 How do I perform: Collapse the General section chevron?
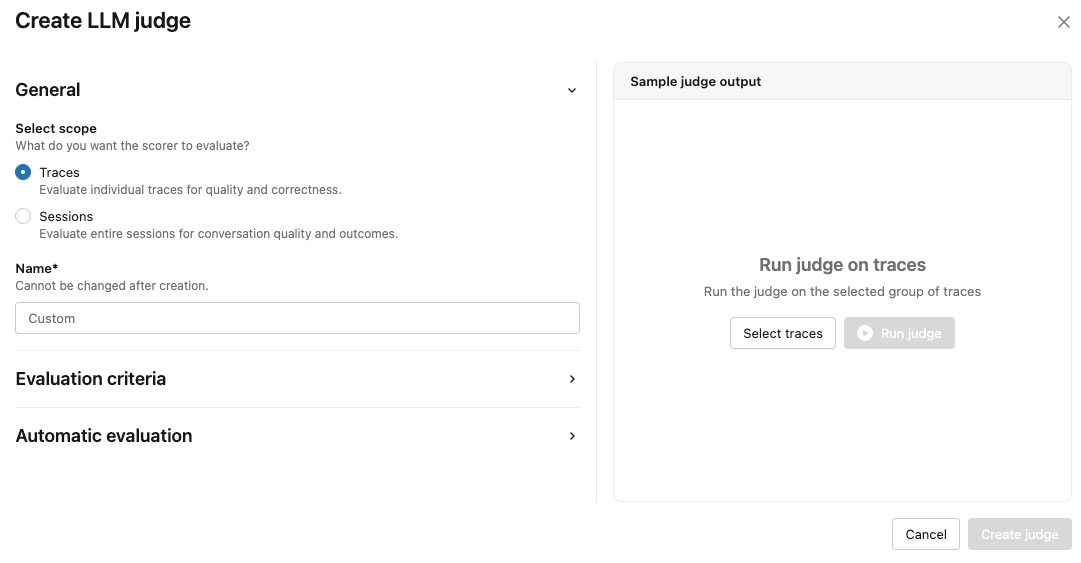[572, 90]
